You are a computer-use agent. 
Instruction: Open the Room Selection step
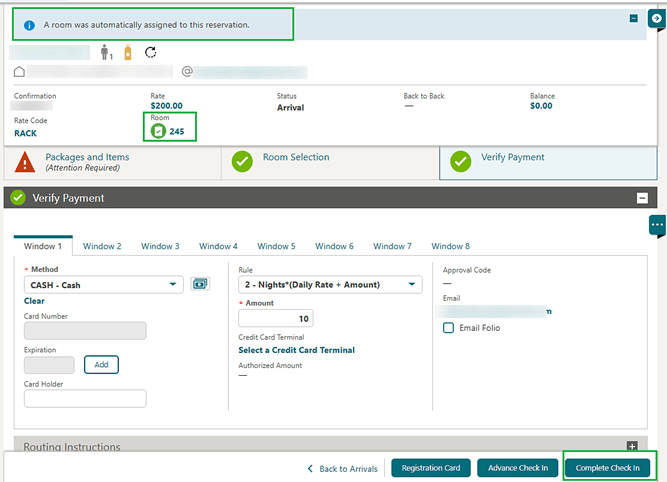(x=330, y=163)
